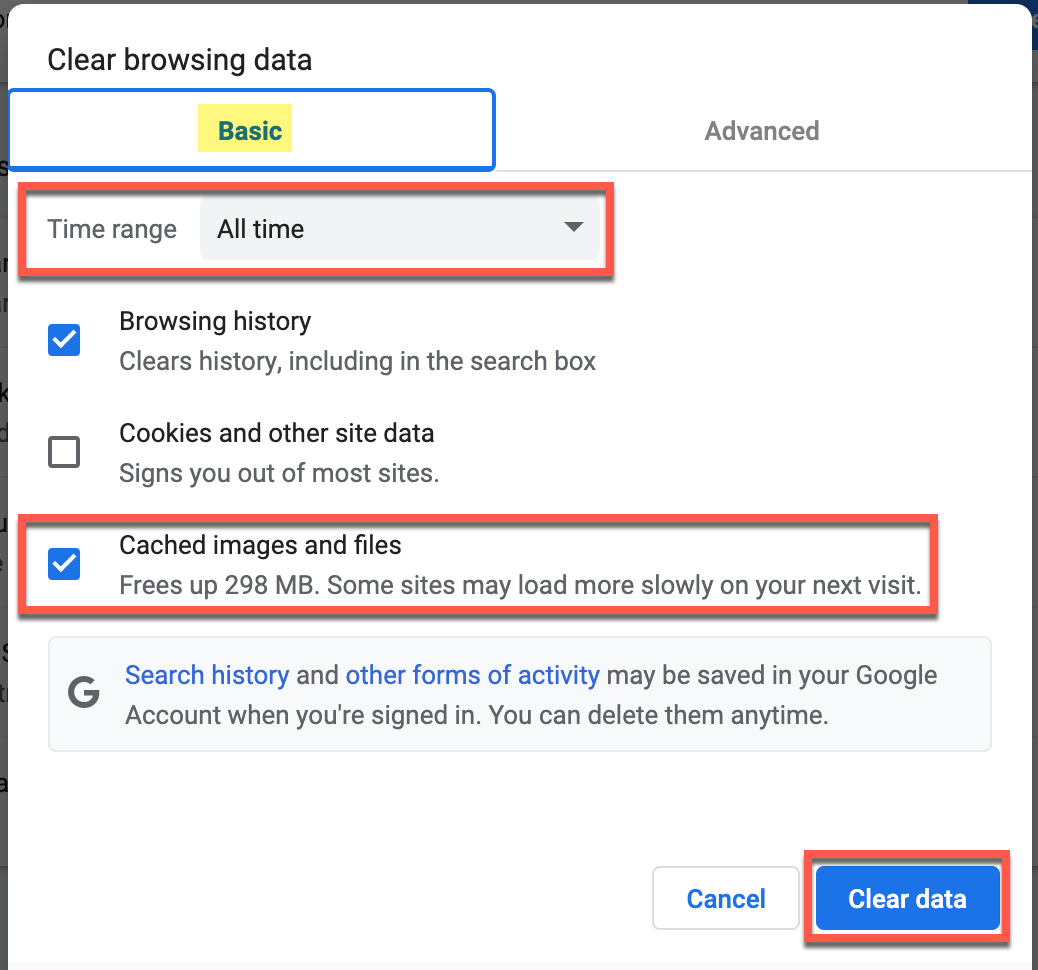Click the other forms of activity link
Image resolution: width=1038 pixels, height=970 pixels.
point(473,675)
